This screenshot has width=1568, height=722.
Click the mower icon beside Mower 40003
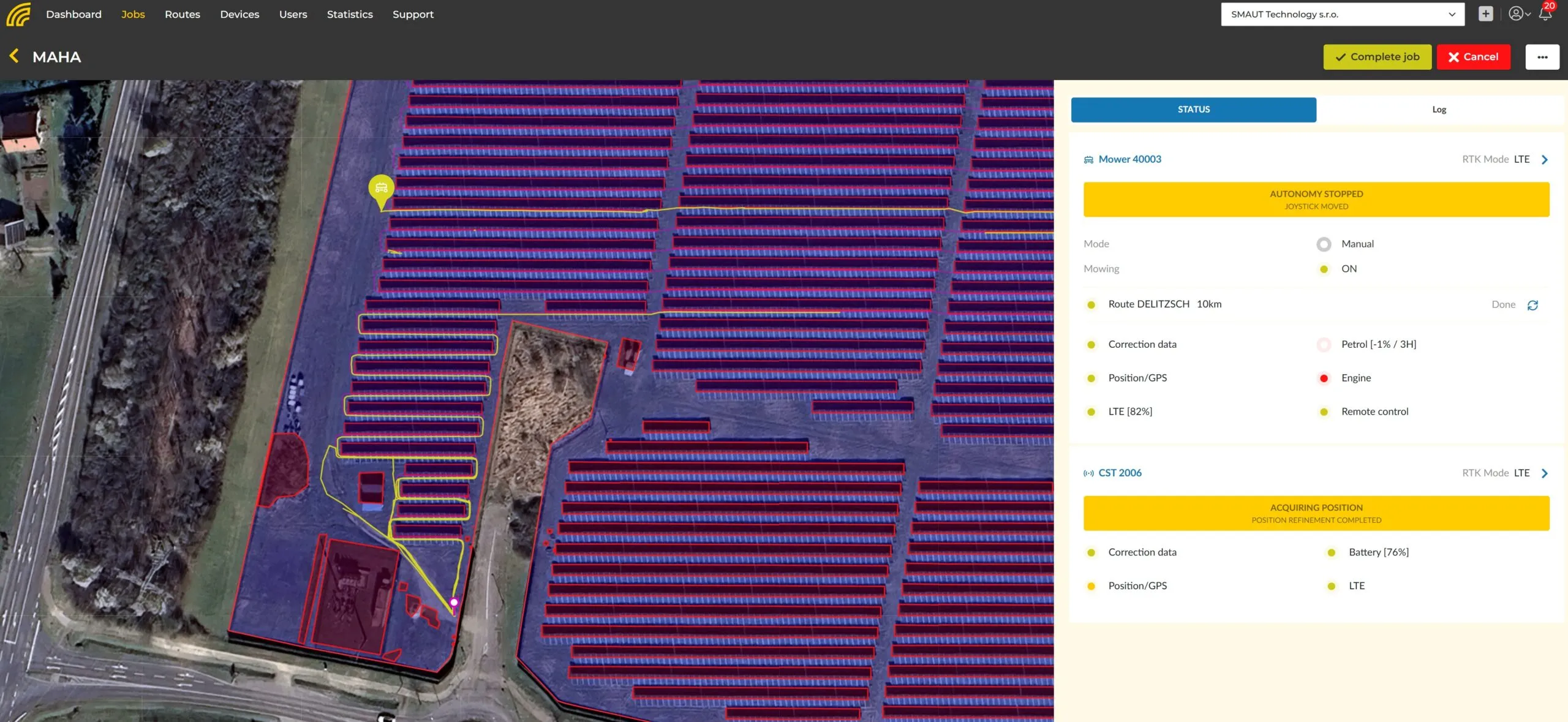tap(1088, 160)
